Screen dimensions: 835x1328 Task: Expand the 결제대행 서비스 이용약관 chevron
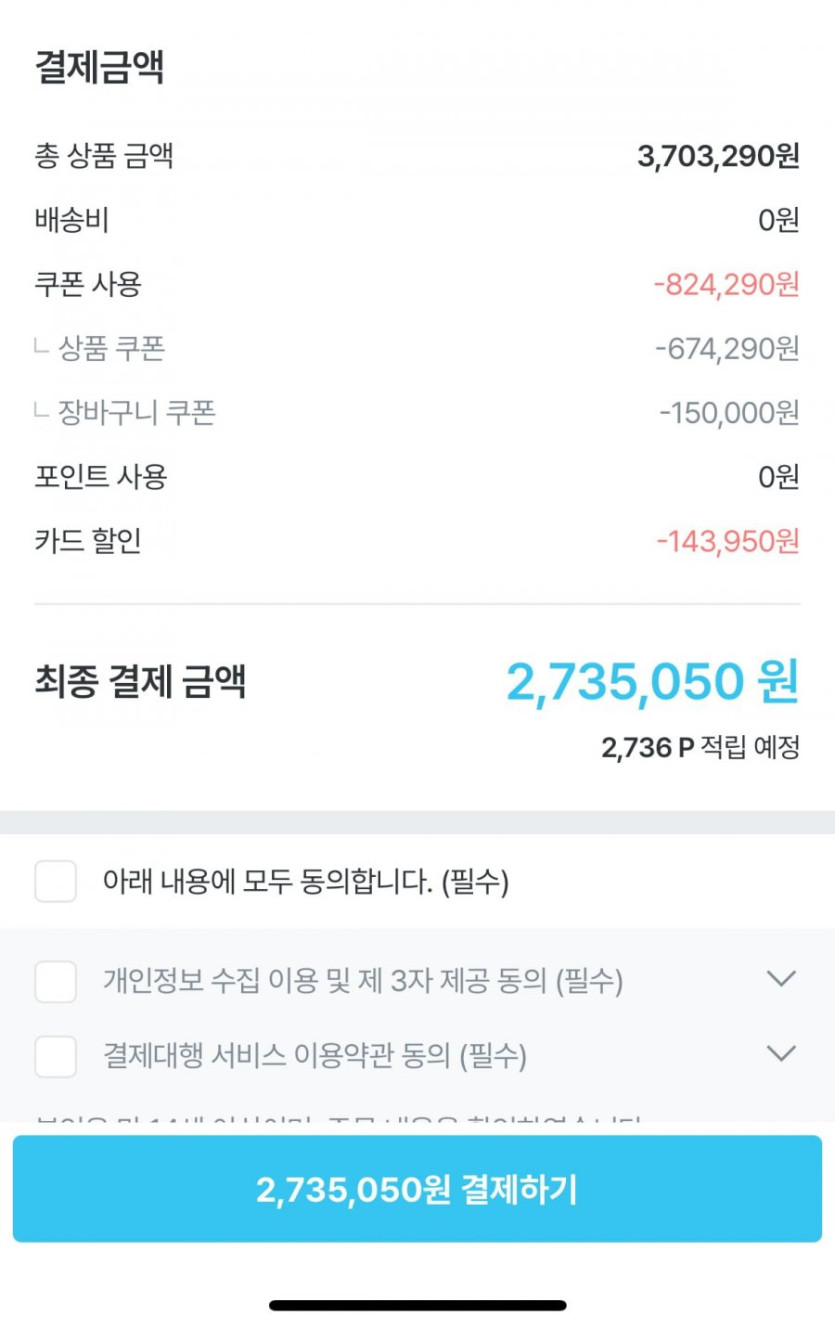tap(780, 1053)
